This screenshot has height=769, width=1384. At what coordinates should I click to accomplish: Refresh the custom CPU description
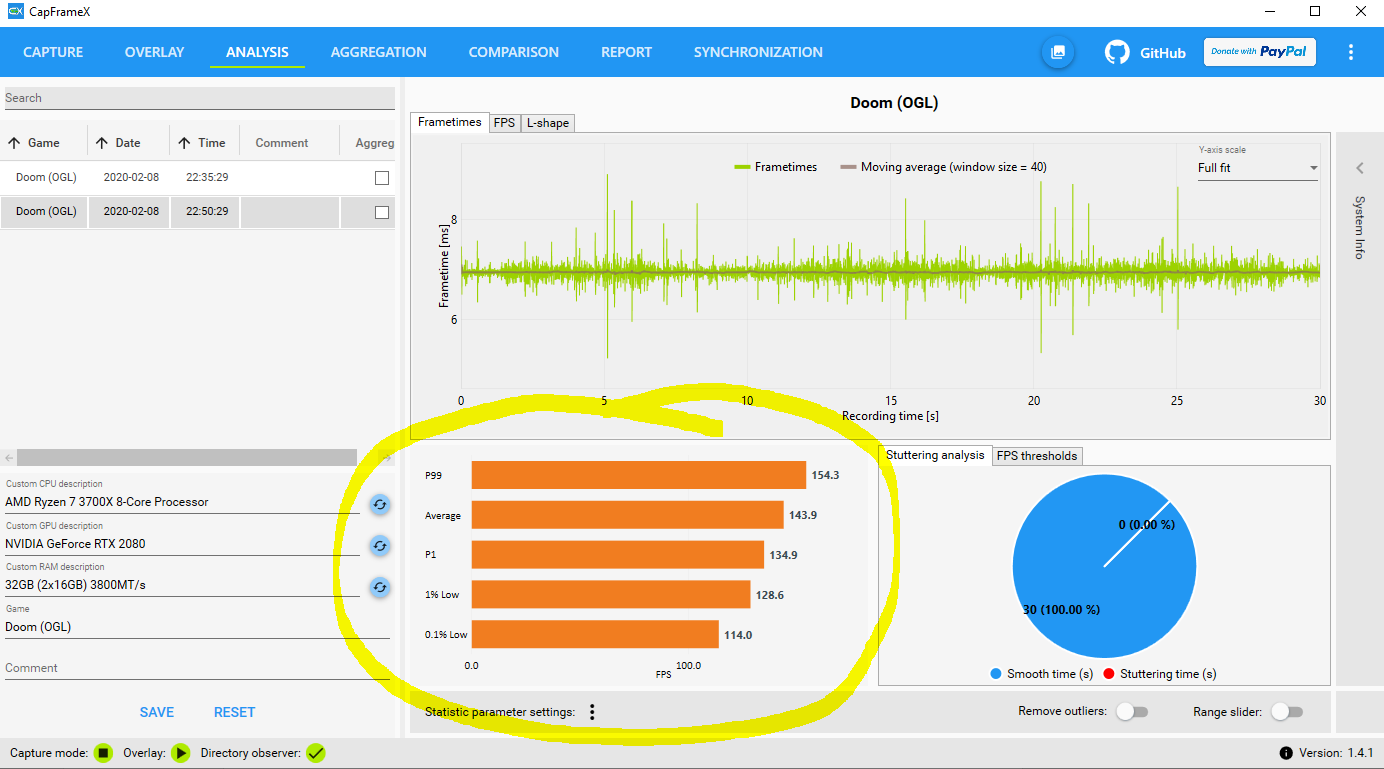380,504
